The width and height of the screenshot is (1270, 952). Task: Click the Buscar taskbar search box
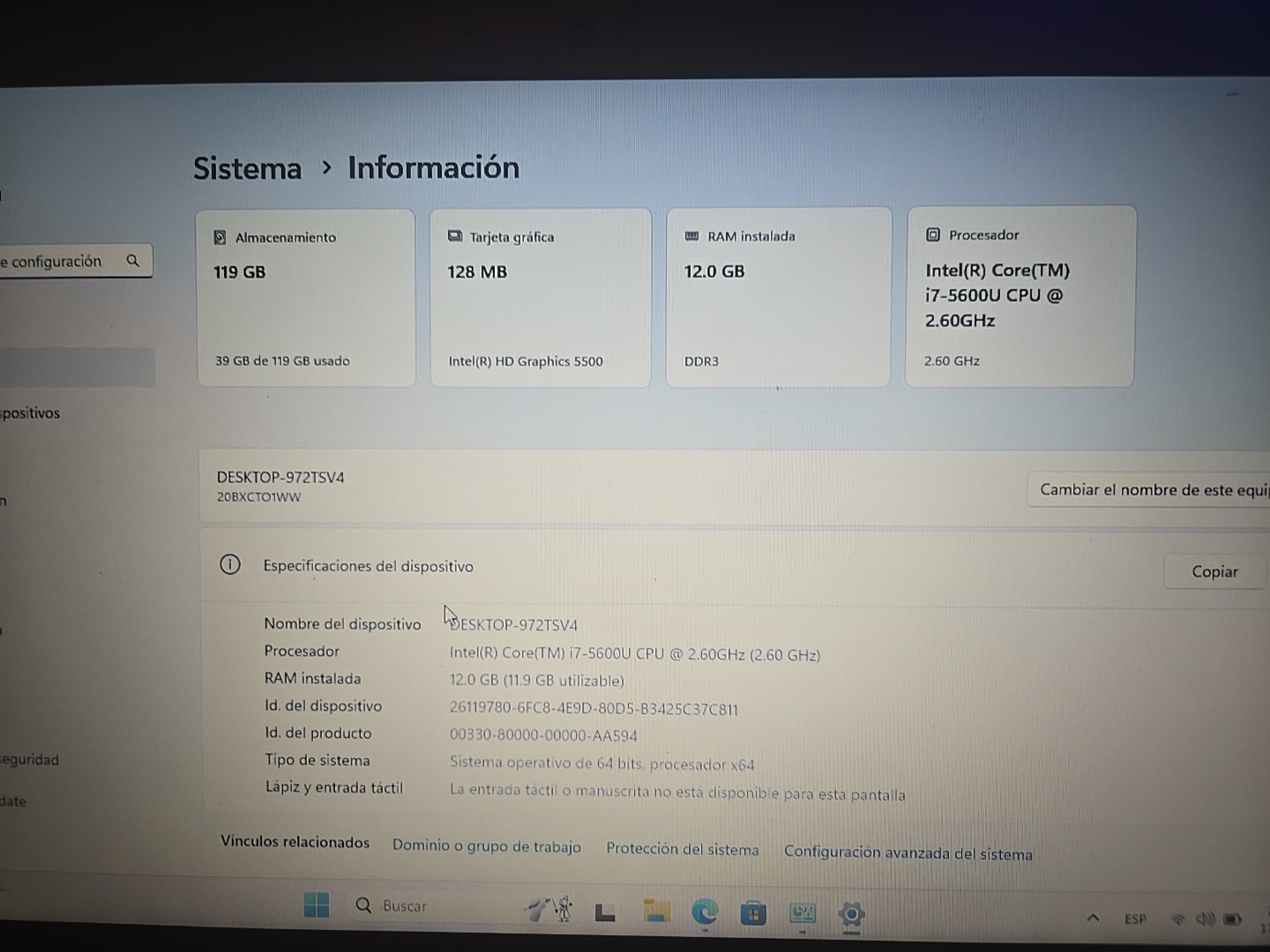(x=432, y=905)
